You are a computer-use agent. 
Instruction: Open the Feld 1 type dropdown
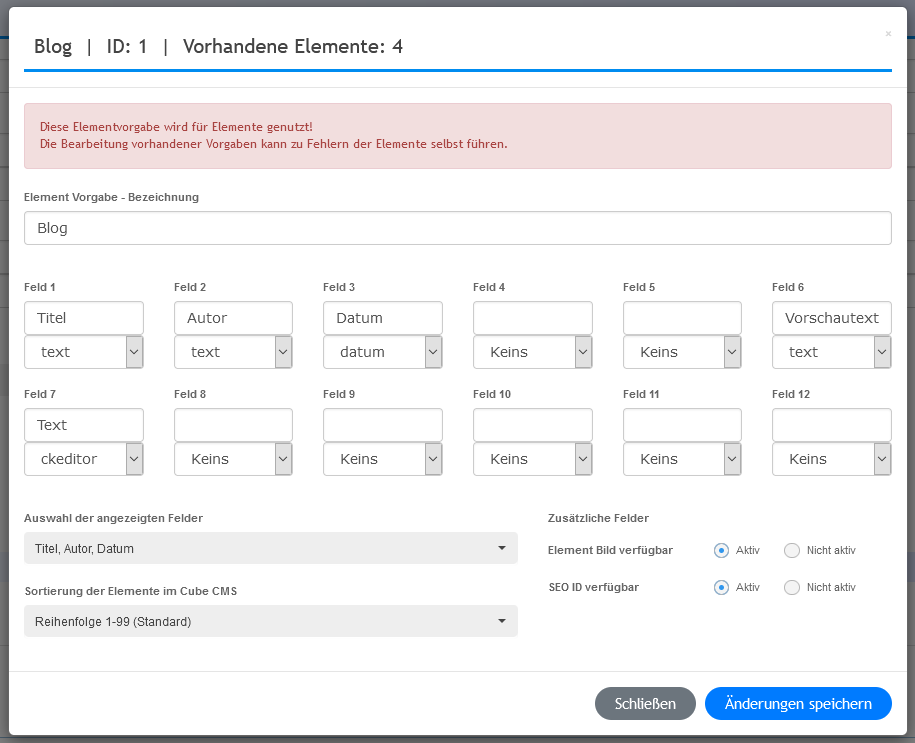pos(84,352)
